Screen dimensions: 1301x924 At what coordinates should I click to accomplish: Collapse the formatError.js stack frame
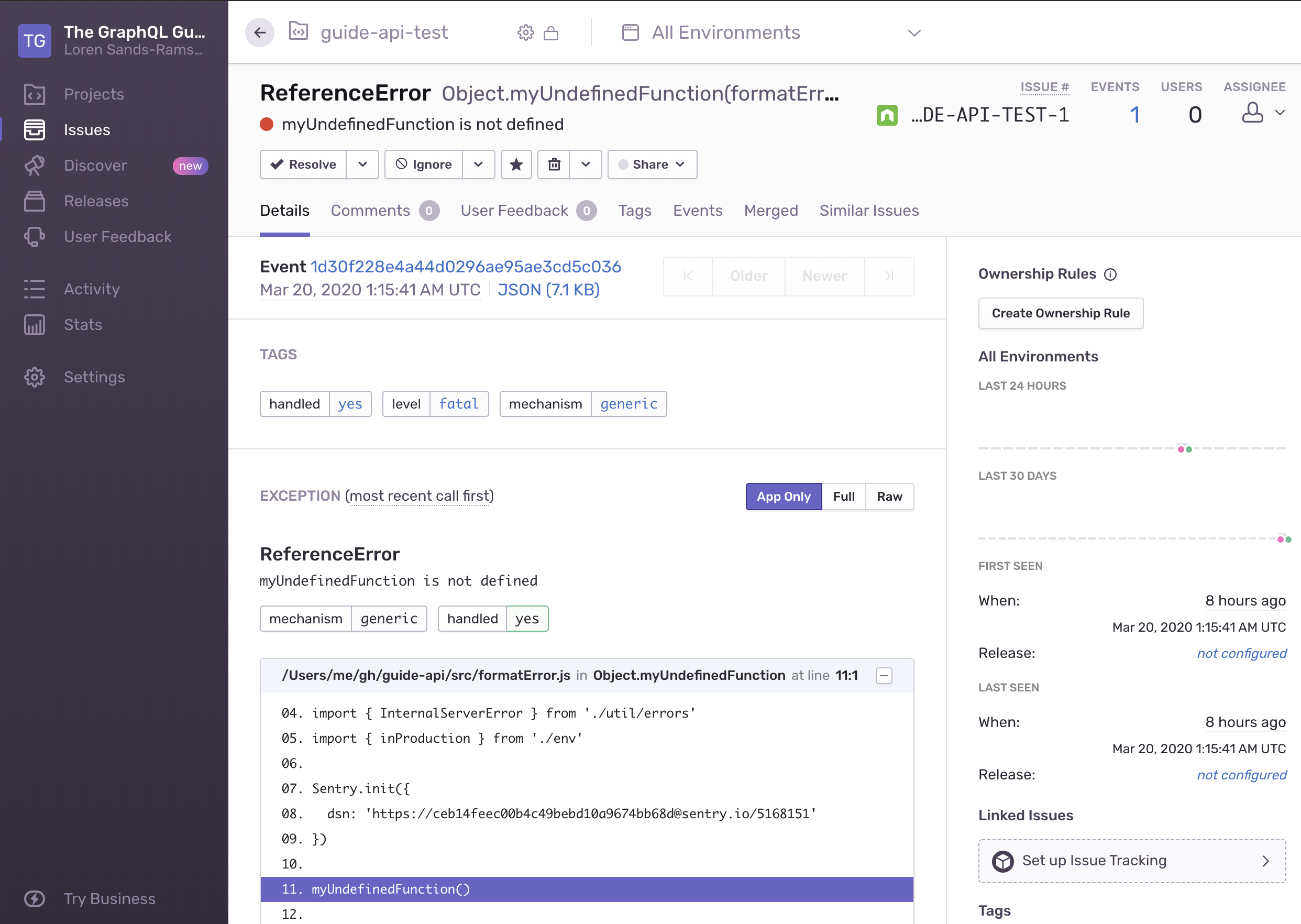tap(884, 676)
